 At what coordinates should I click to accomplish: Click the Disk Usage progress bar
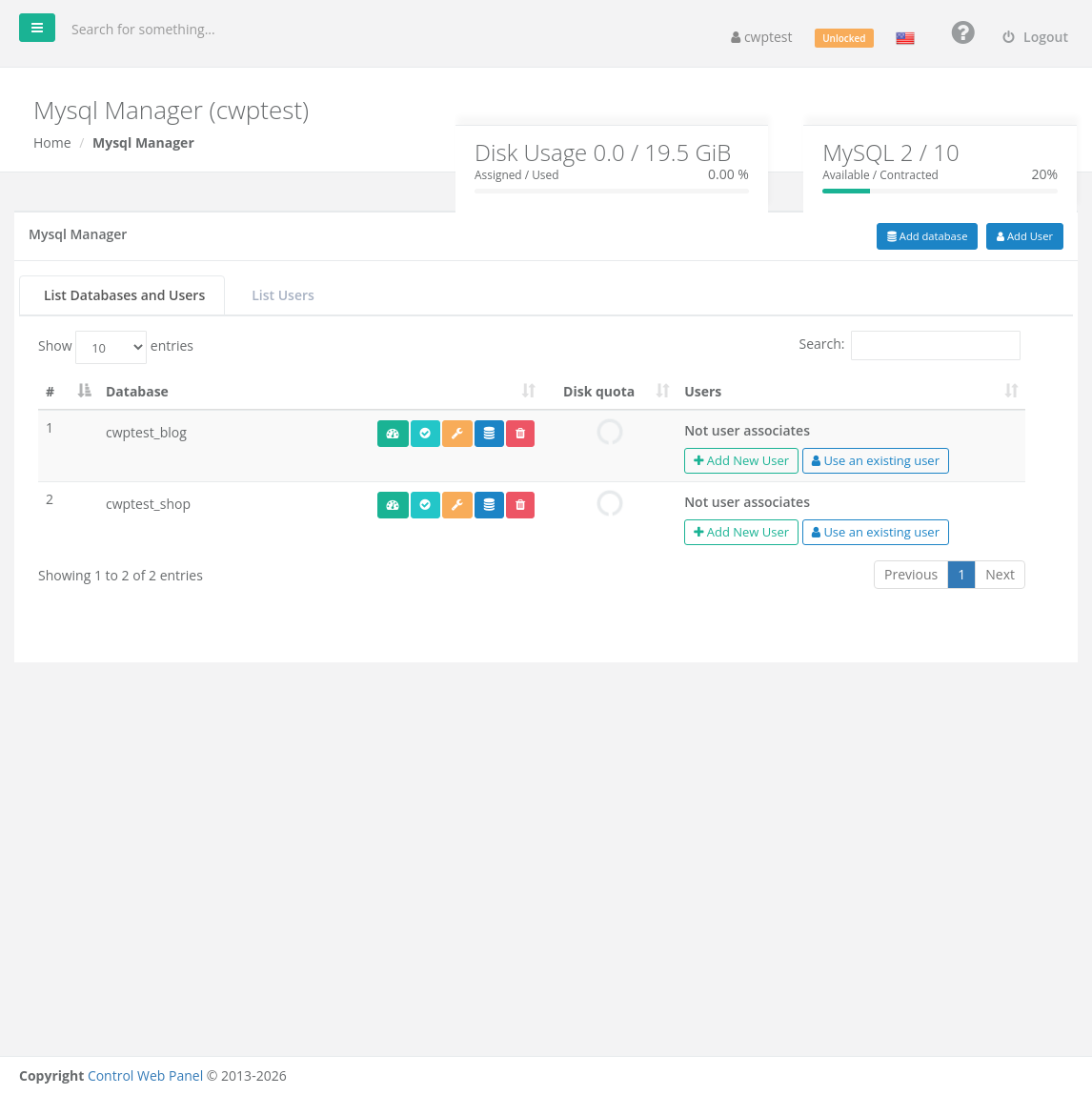coord(612,191)
